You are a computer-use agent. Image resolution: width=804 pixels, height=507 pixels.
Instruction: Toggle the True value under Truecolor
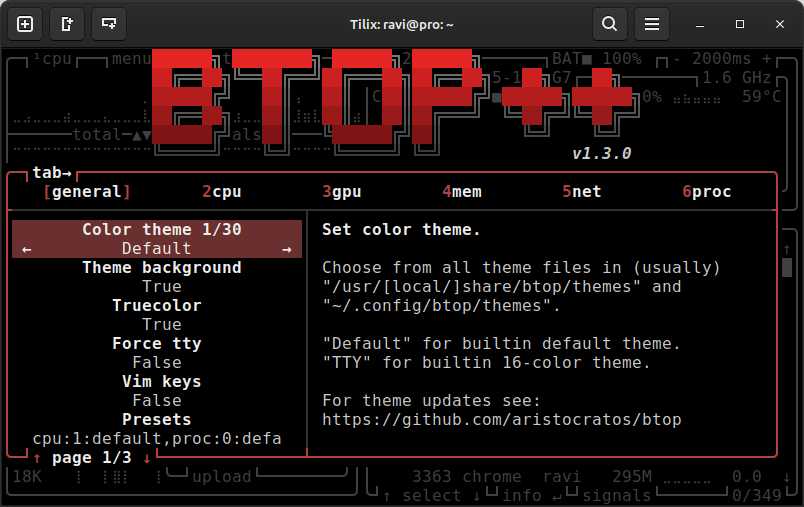tap(162, 325)
